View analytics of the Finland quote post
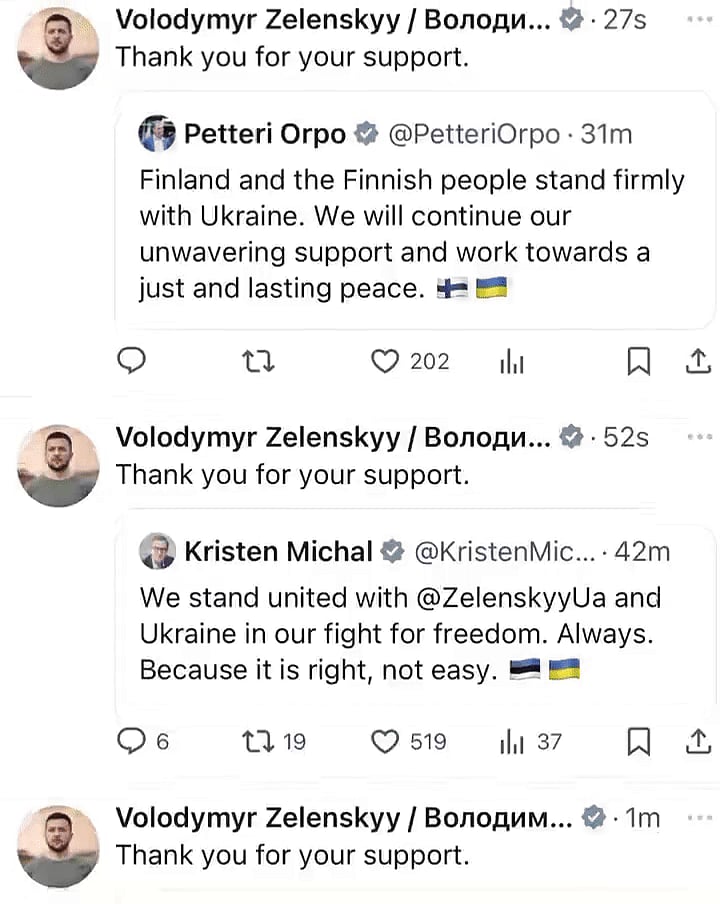This screenshot has width=720, height=904. [x=512, y=362]
